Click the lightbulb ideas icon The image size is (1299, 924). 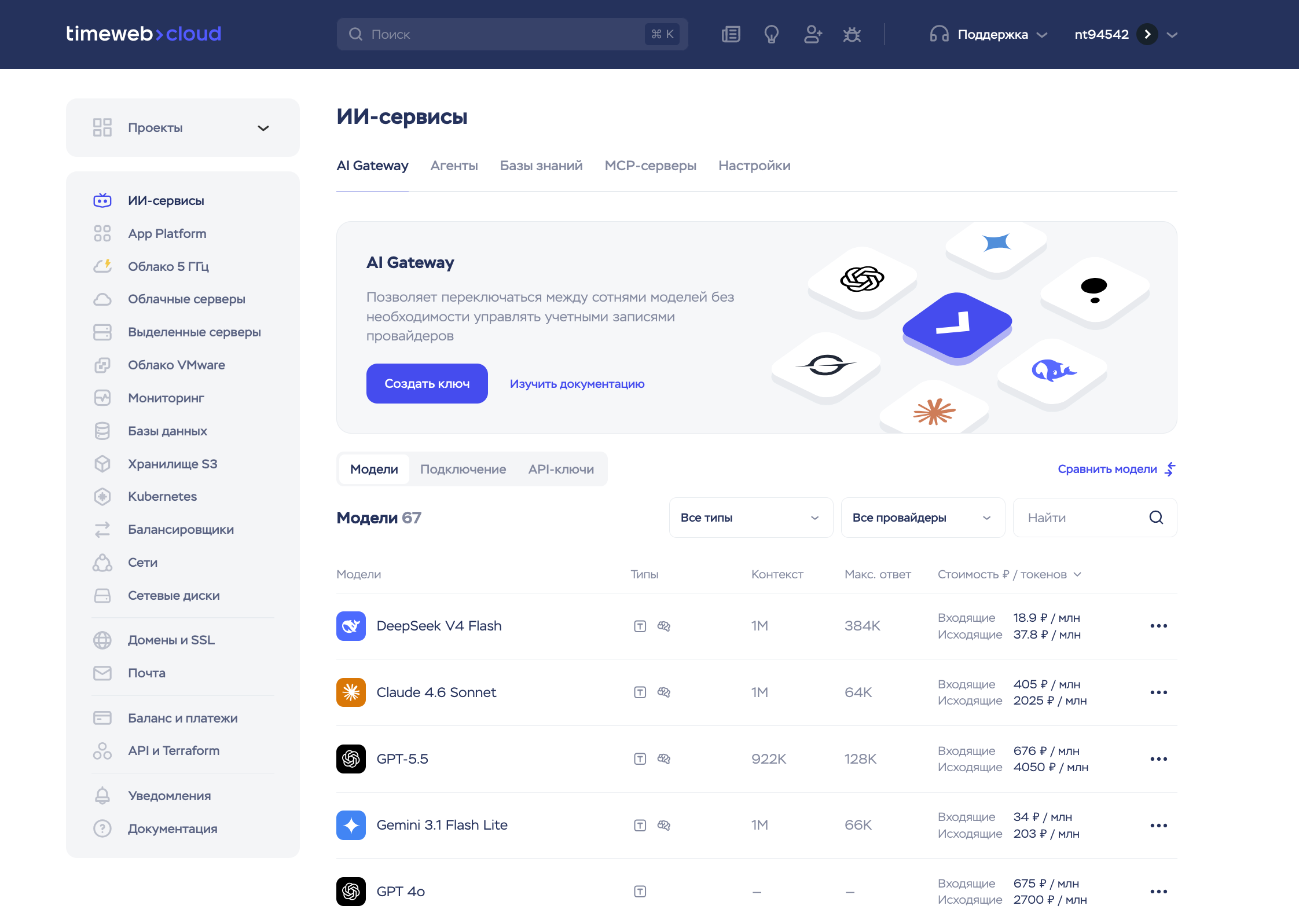[771, 34]
